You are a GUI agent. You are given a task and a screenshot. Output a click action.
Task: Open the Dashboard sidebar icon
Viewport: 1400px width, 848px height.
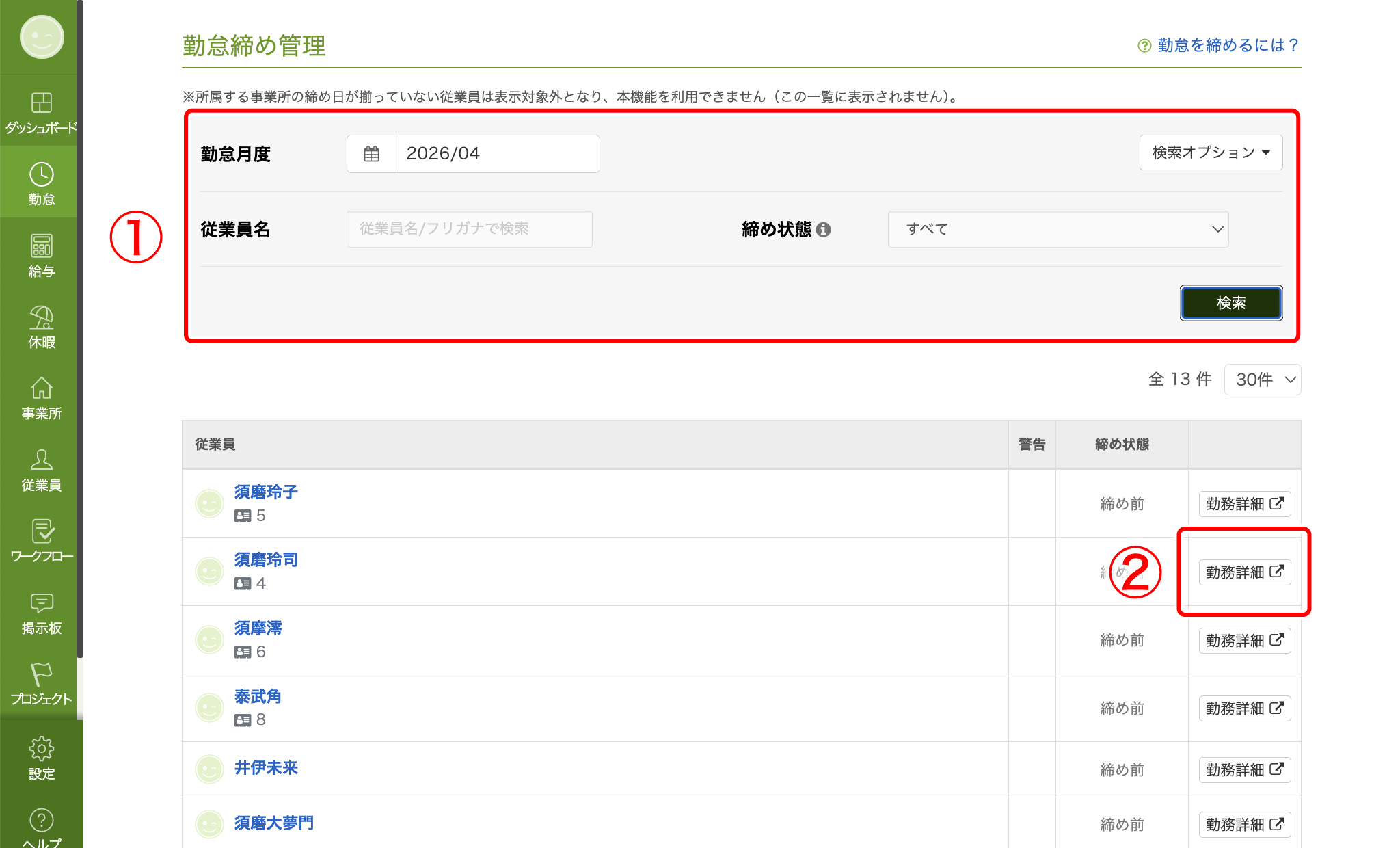[41, 103]
